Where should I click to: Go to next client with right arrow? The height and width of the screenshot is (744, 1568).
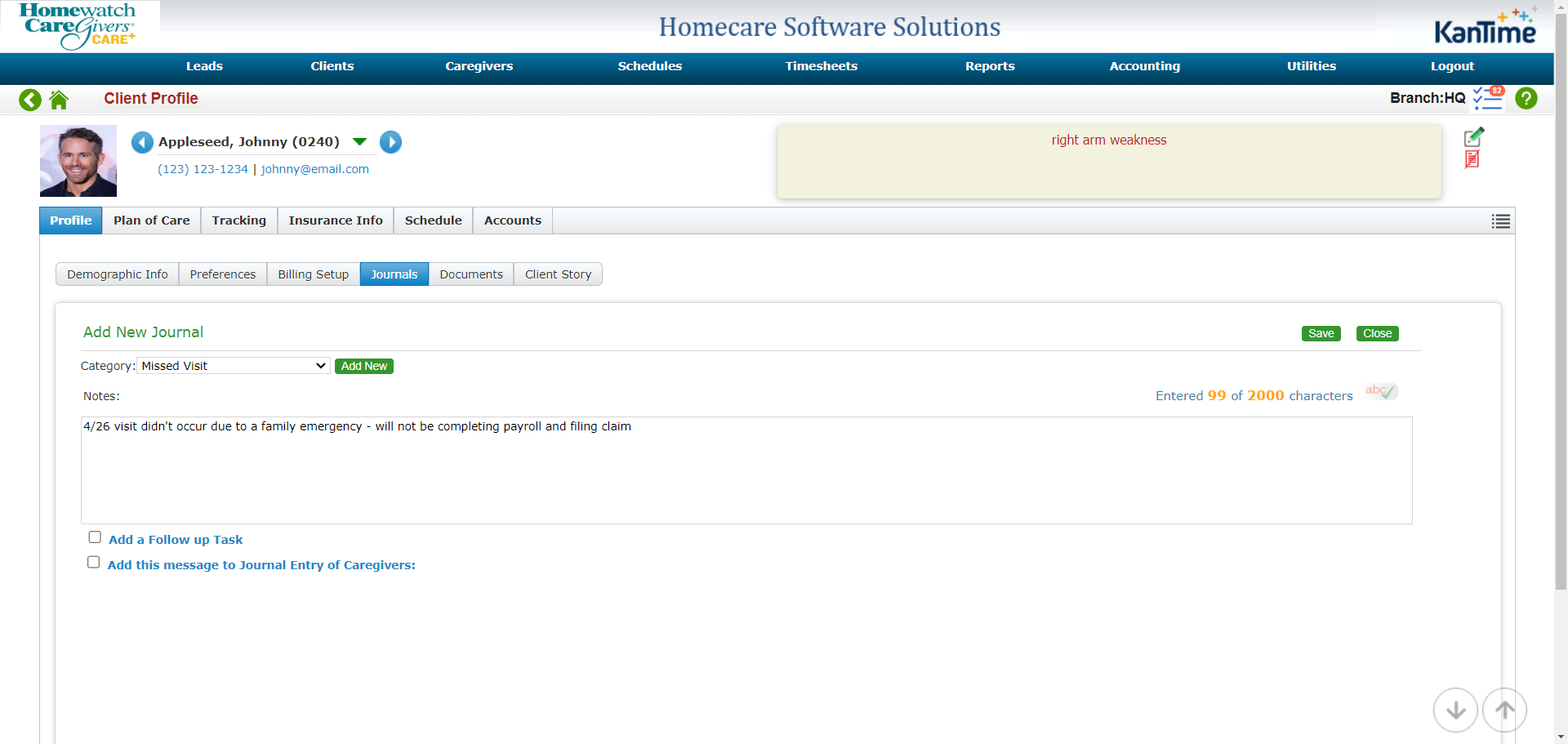[x=390, y=142]
